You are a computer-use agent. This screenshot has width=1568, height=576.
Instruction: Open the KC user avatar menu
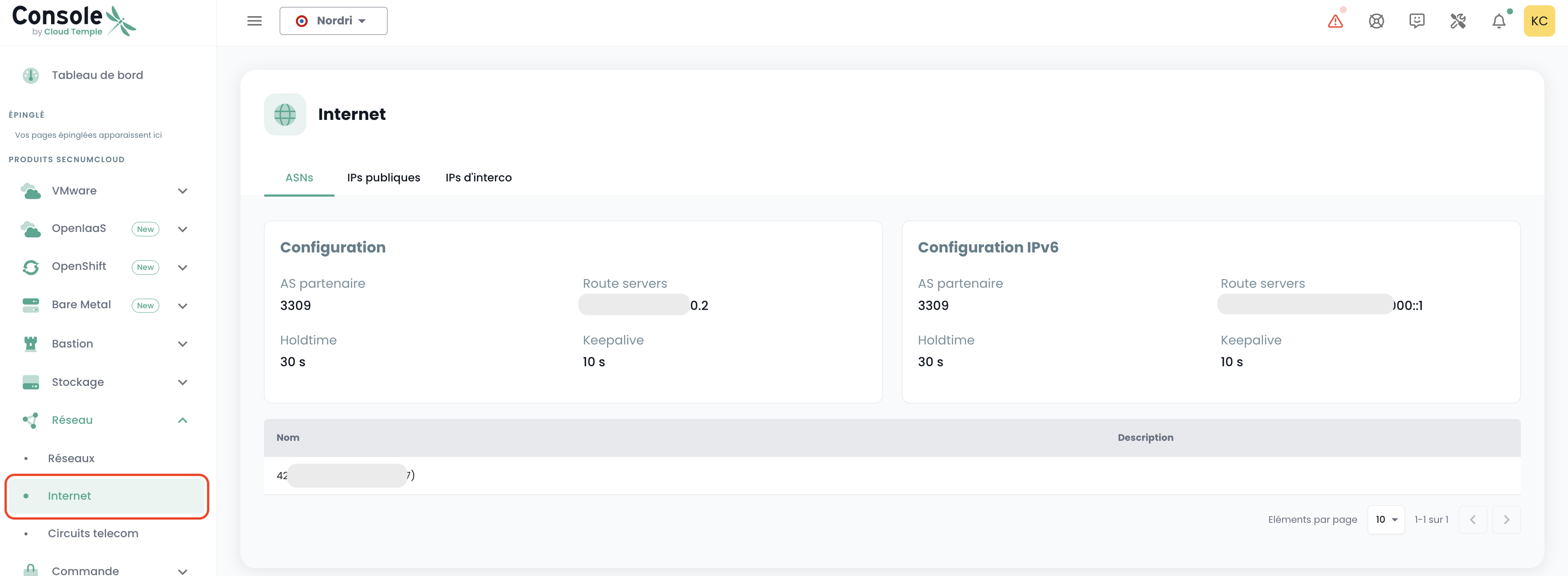[x=1538, y=21]
